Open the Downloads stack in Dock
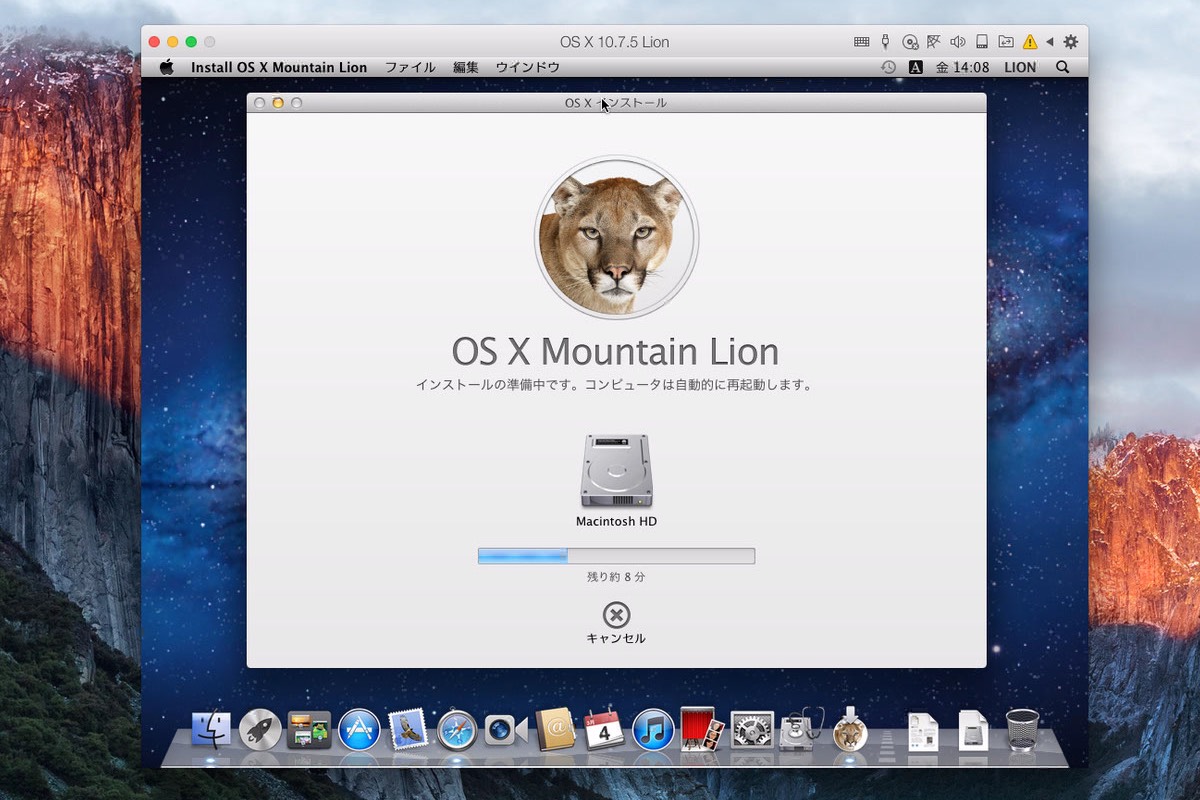 point(973,731)
